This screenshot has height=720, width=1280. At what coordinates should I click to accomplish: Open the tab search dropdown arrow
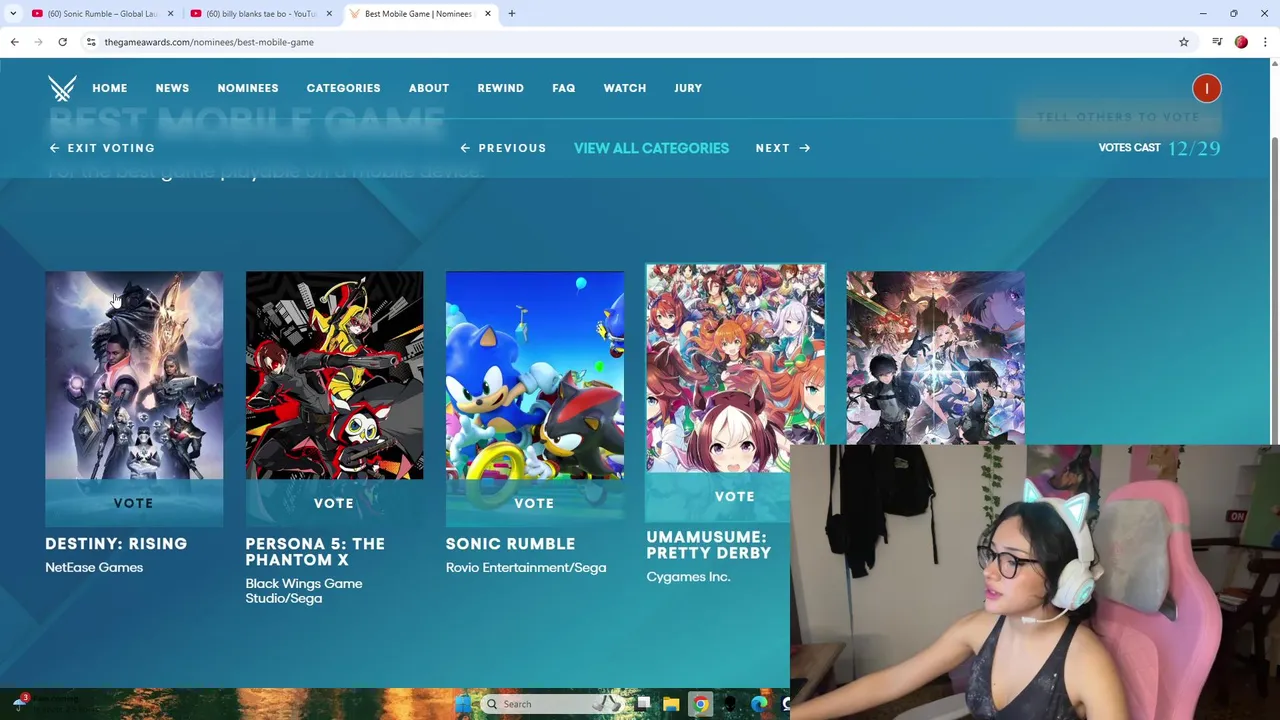coord(13,13)
